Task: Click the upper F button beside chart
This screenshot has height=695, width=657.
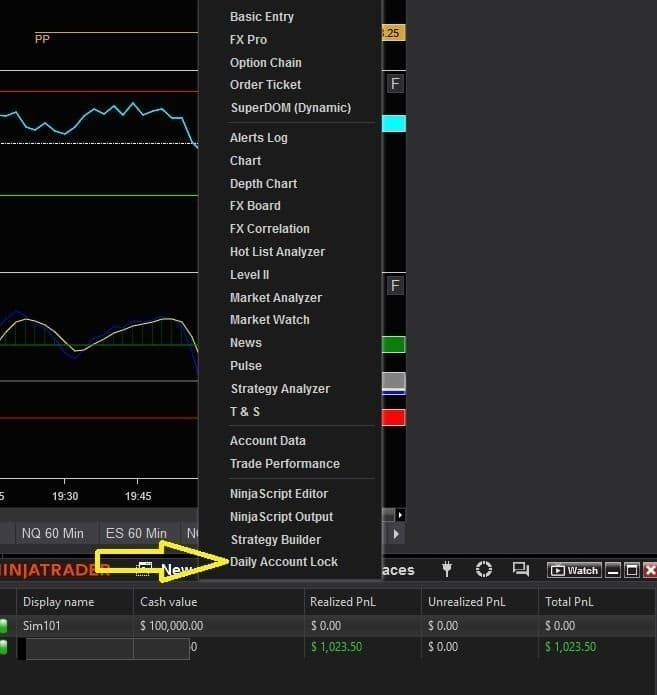Action: (395, 84)
